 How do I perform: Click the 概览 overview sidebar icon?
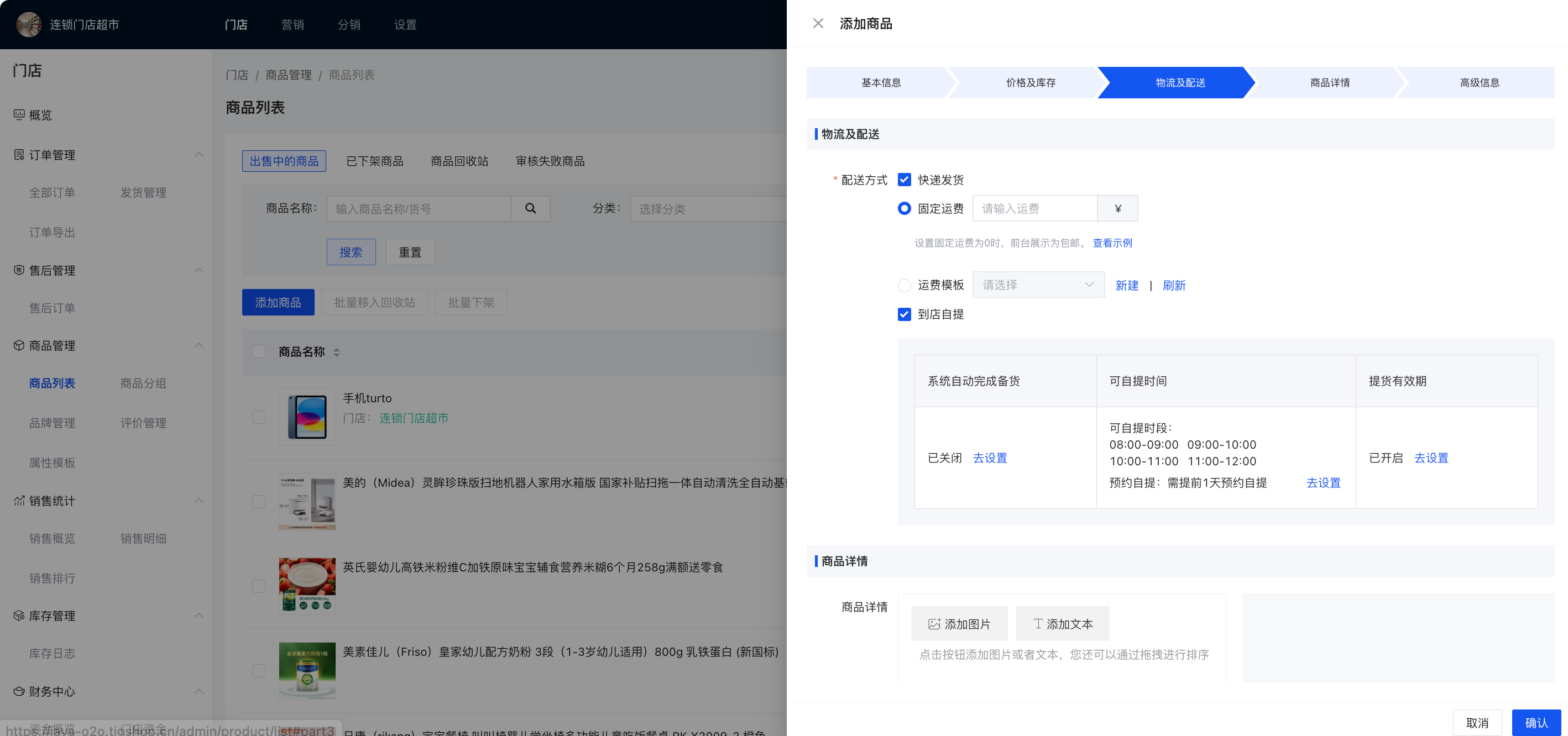(x=19, y=115)
